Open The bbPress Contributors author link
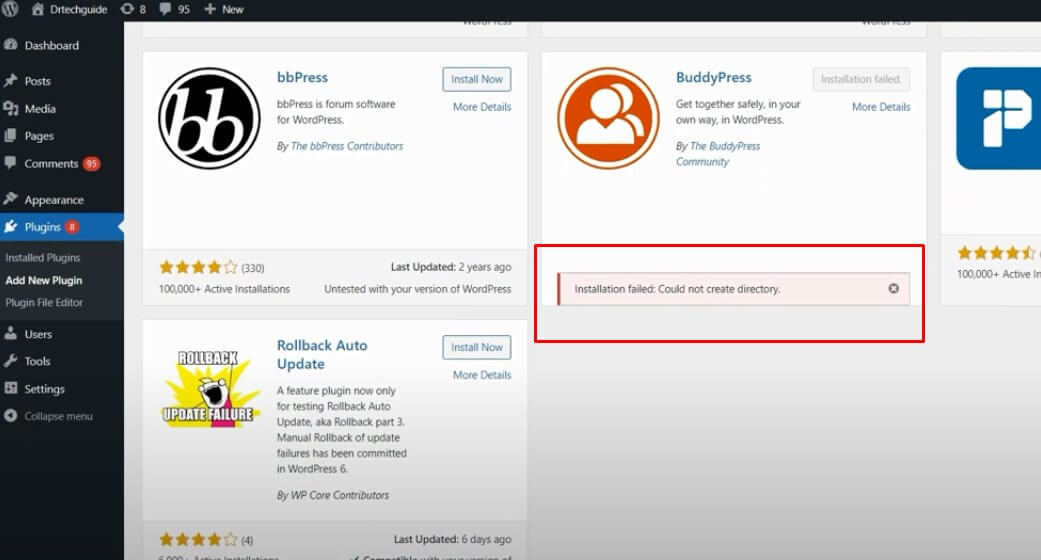 tap(347, 146)
